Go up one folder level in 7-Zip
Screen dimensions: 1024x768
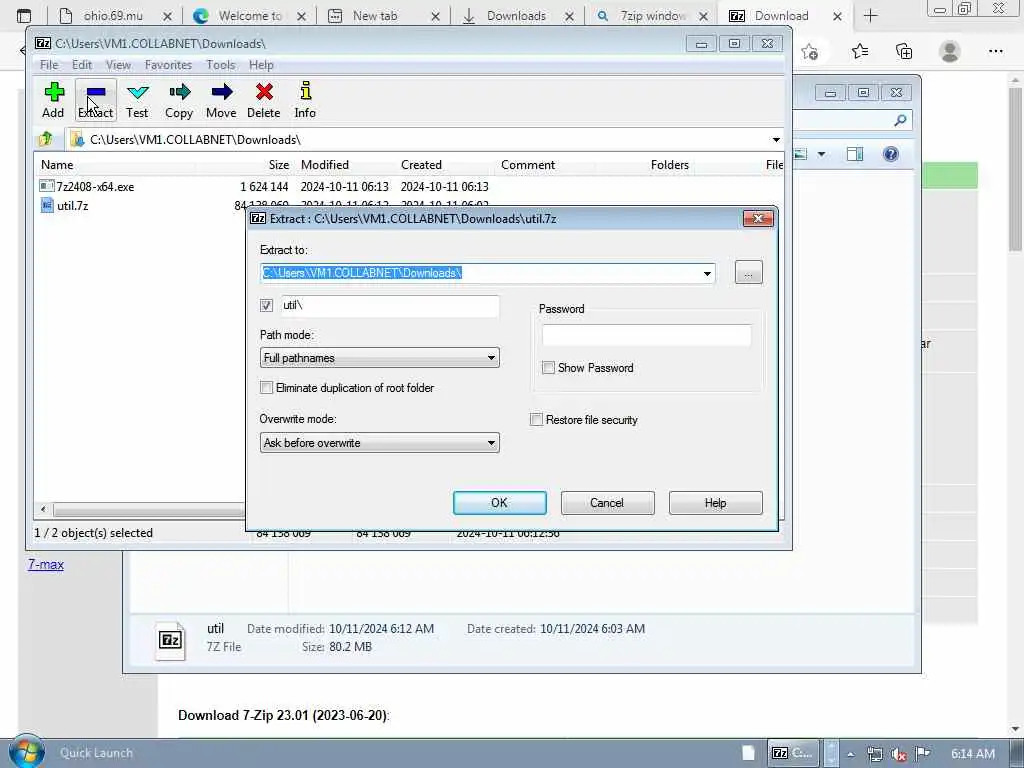[x=46, y=139]
